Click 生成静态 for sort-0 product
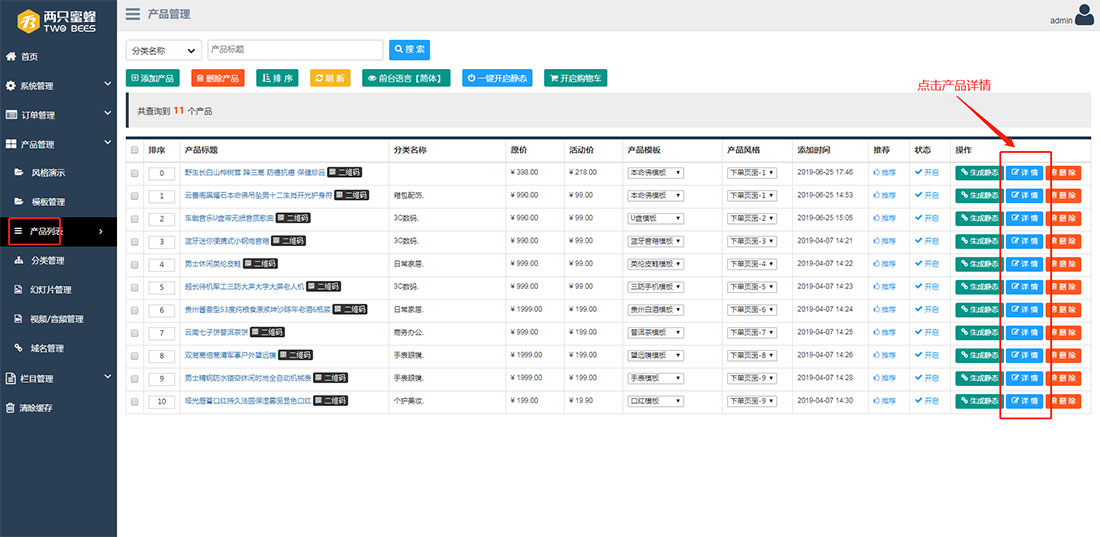Image resolution: width=1100 pixels, height=537 pixels. click(979, 173)
